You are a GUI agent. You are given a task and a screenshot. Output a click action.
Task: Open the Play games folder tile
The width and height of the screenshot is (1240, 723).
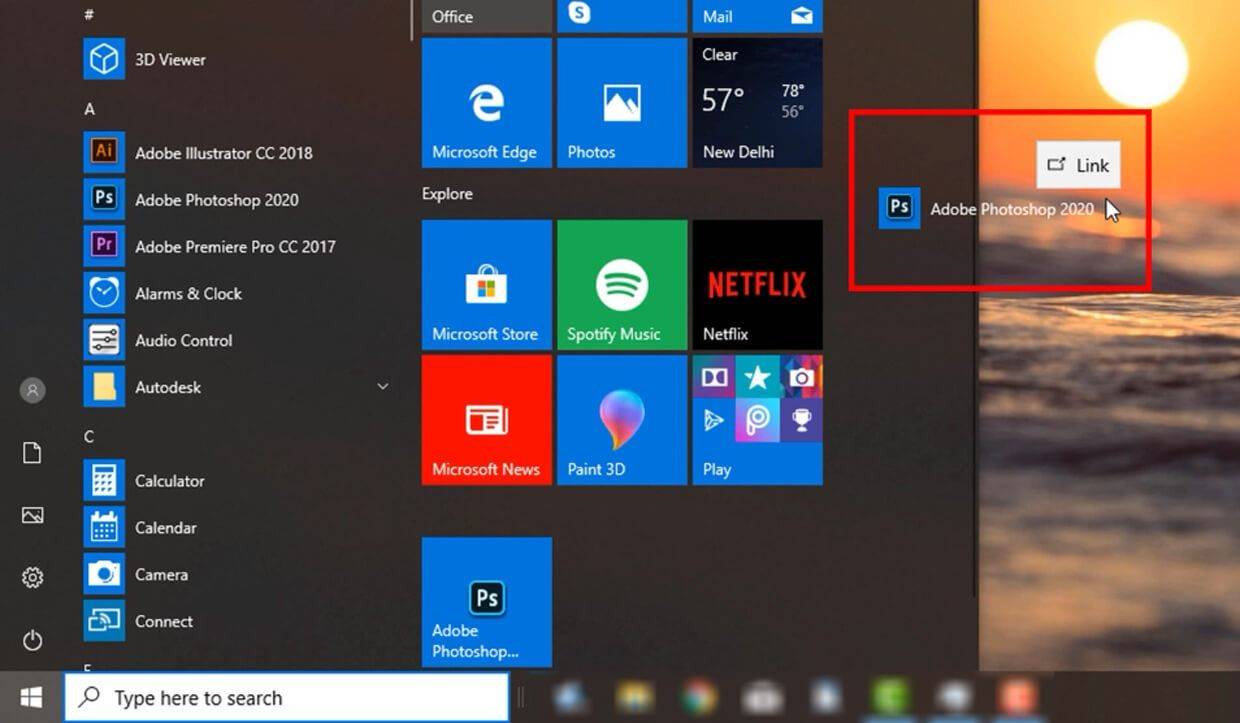point(757,420)
